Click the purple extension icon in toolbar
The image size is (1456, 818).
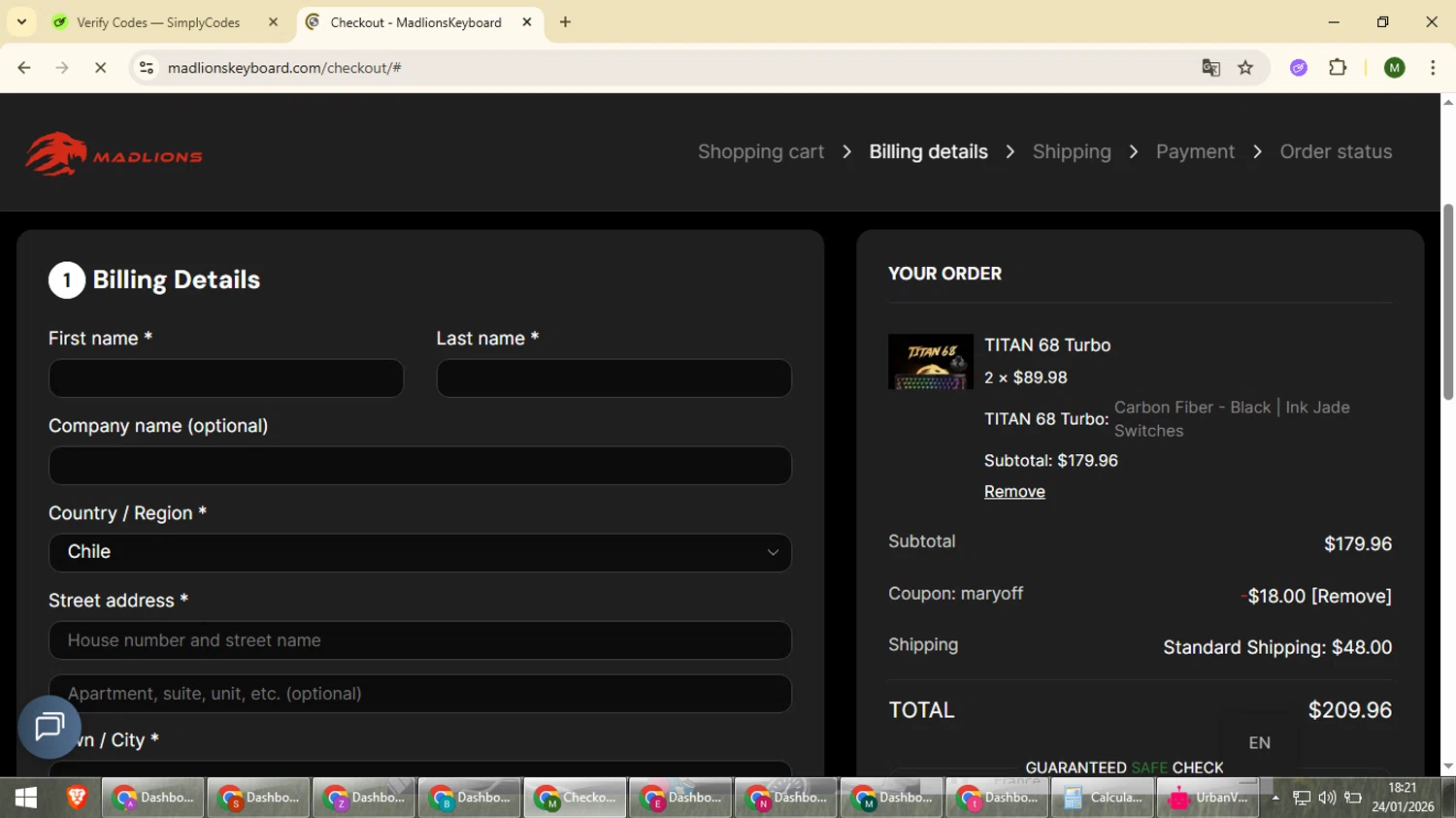point(1299,68)
